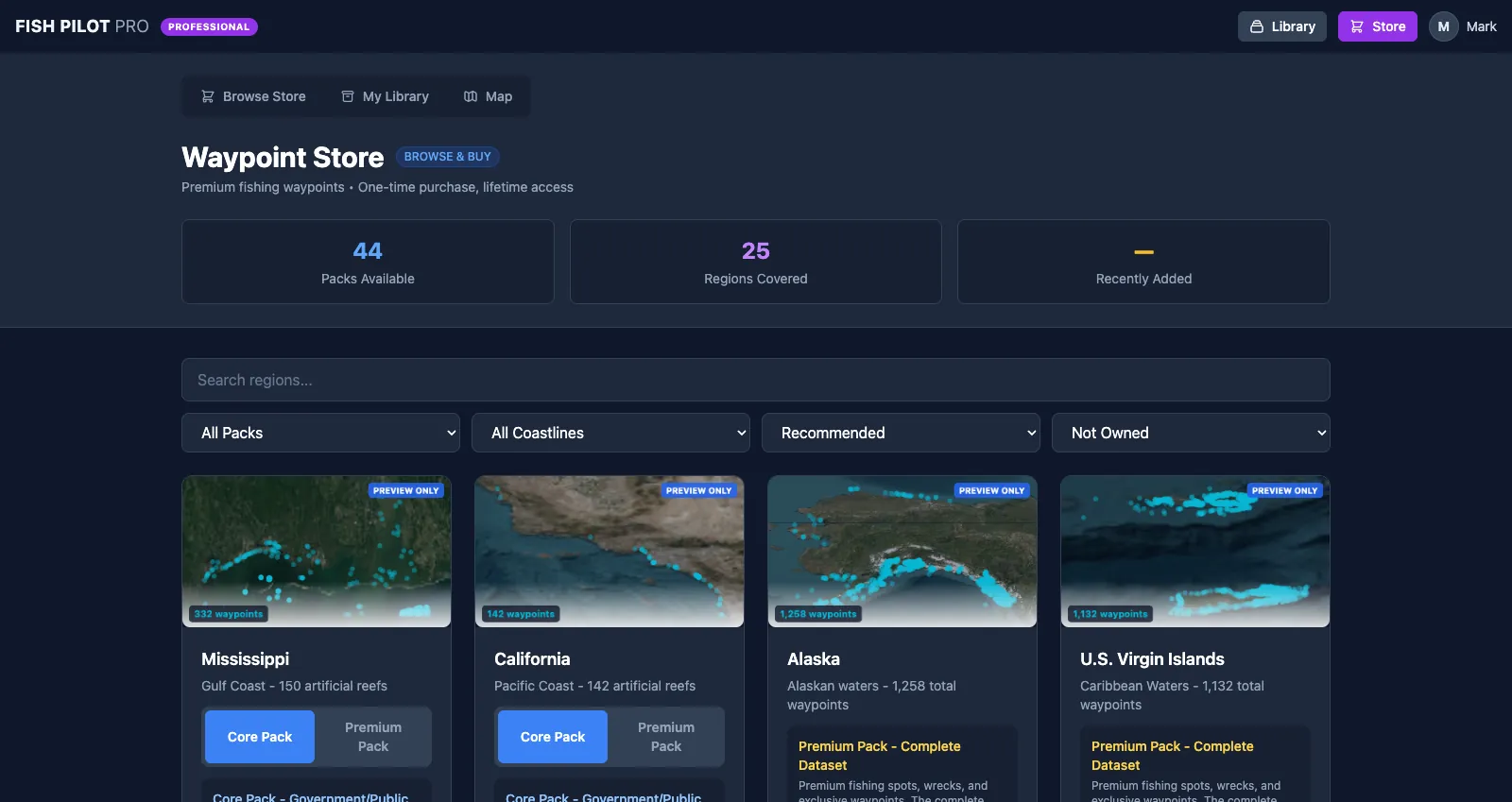The width and height of the screenshot is (1512, 802).
Task: Click the Library button in header
Action: coord(1282,26)
